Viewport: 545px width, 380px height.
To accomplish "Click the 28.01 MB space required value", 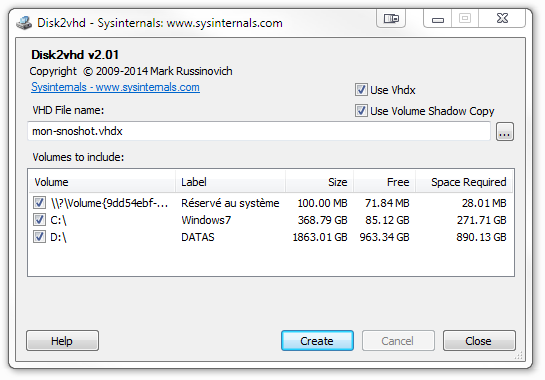I will (484, 203).
